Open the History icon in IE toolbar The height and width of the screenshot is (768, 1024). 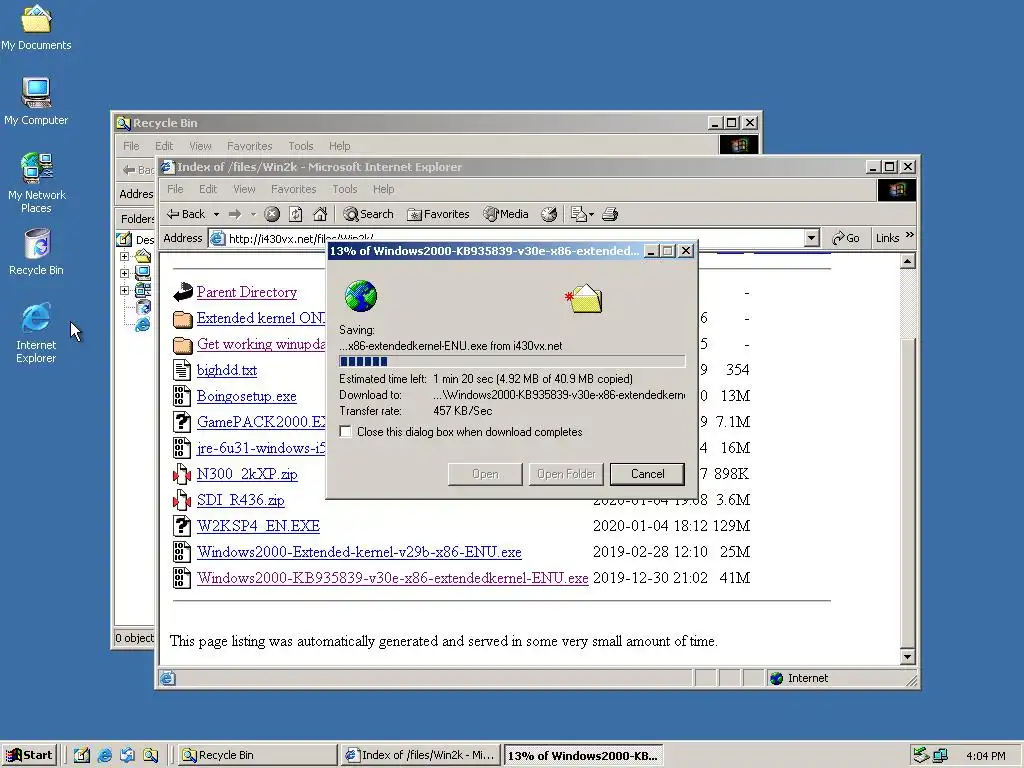coord(549,214)
